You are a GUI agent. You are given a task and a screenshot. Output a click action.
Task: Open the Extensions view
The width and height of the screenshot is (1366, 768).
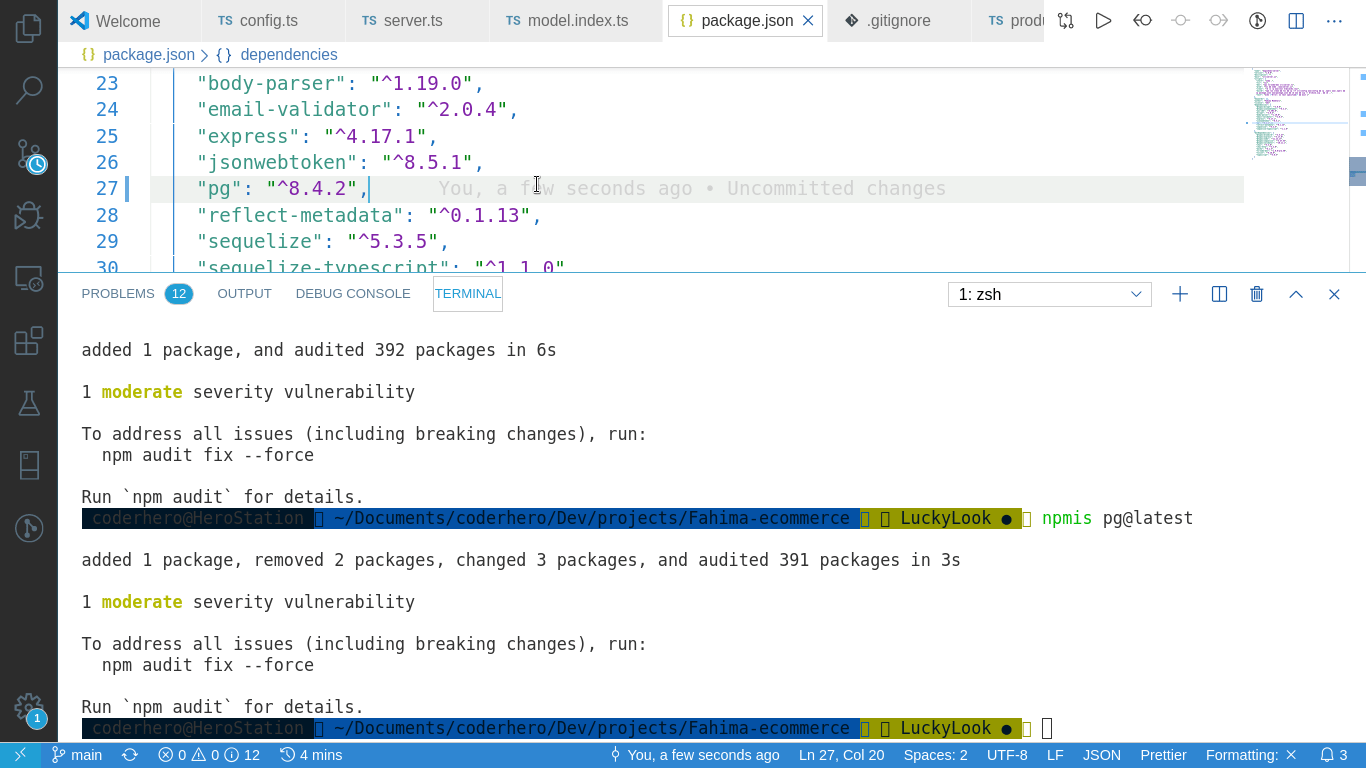coord(27,340)
